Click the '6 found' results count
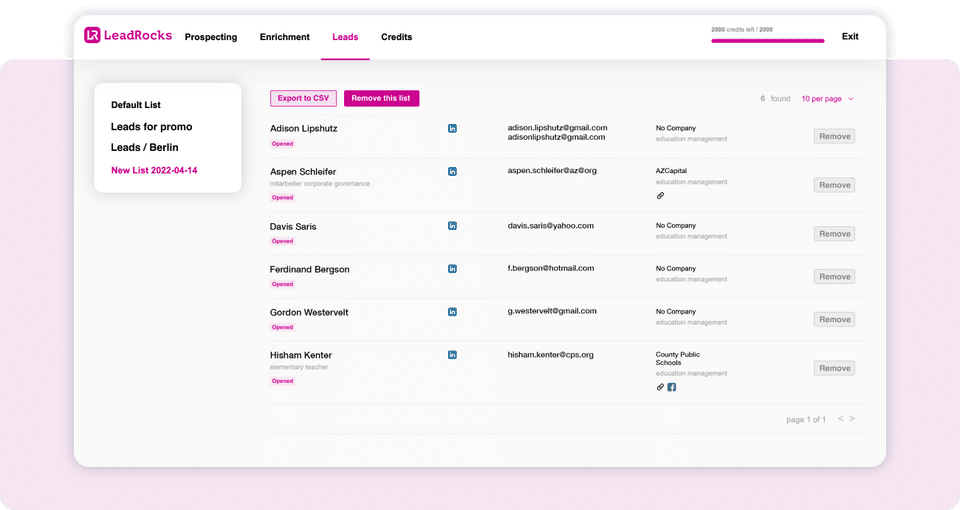This screenshot has height=510, width=960. 775,99
